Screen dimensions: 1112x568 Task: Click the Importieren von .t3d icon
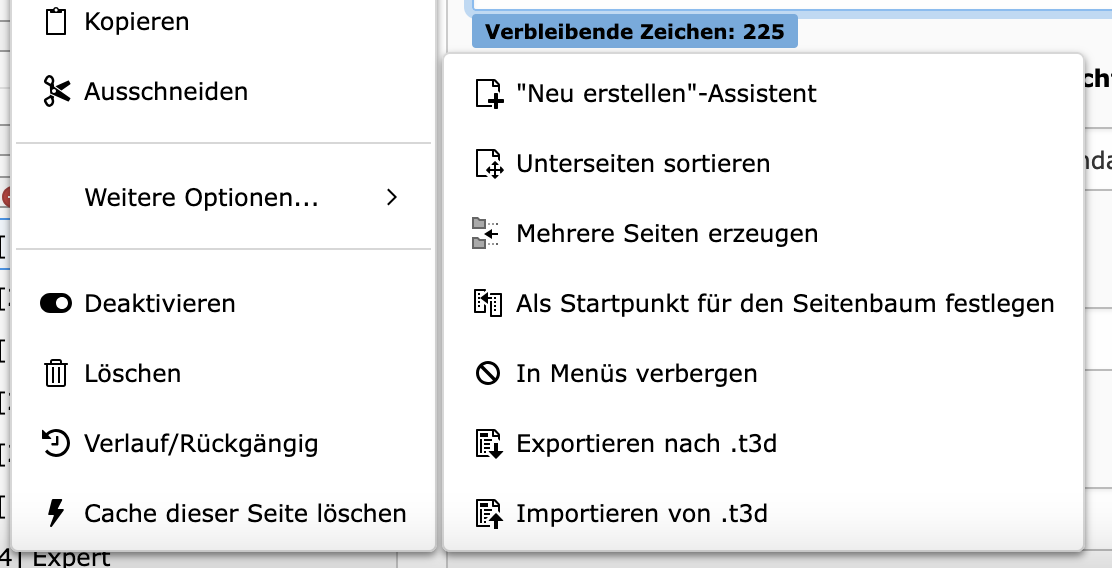click(x=489, y=513)
